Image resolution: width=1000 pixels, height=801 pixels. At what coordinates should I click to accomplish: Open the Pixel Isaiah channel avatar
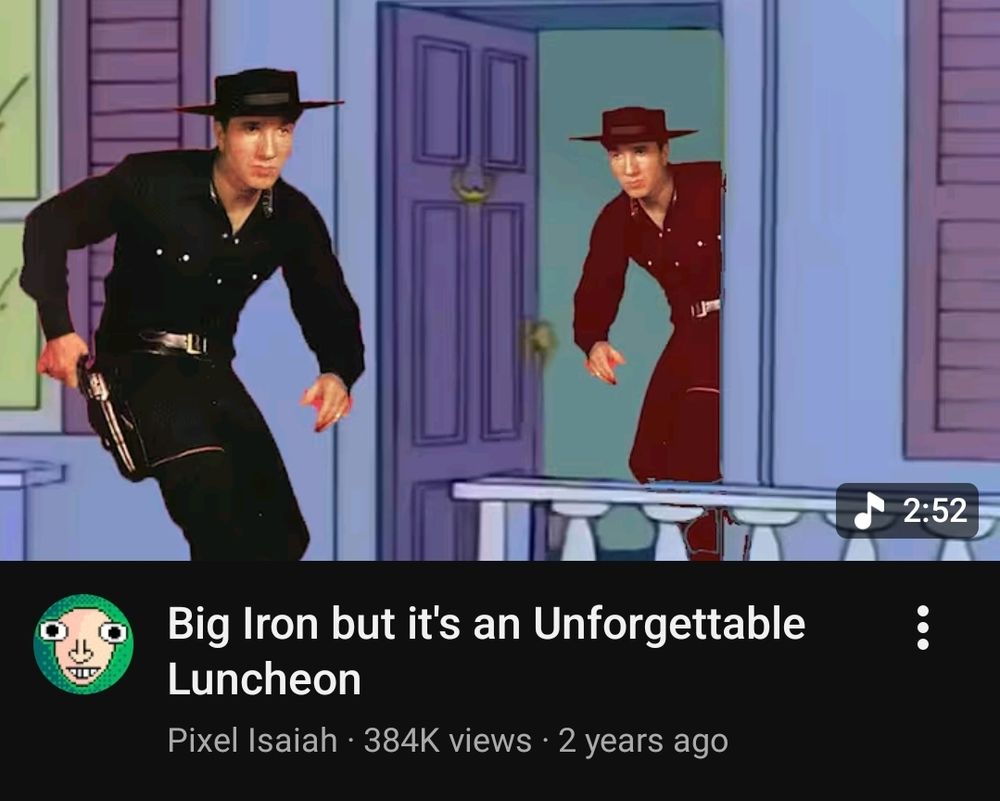tap(84, 643)
